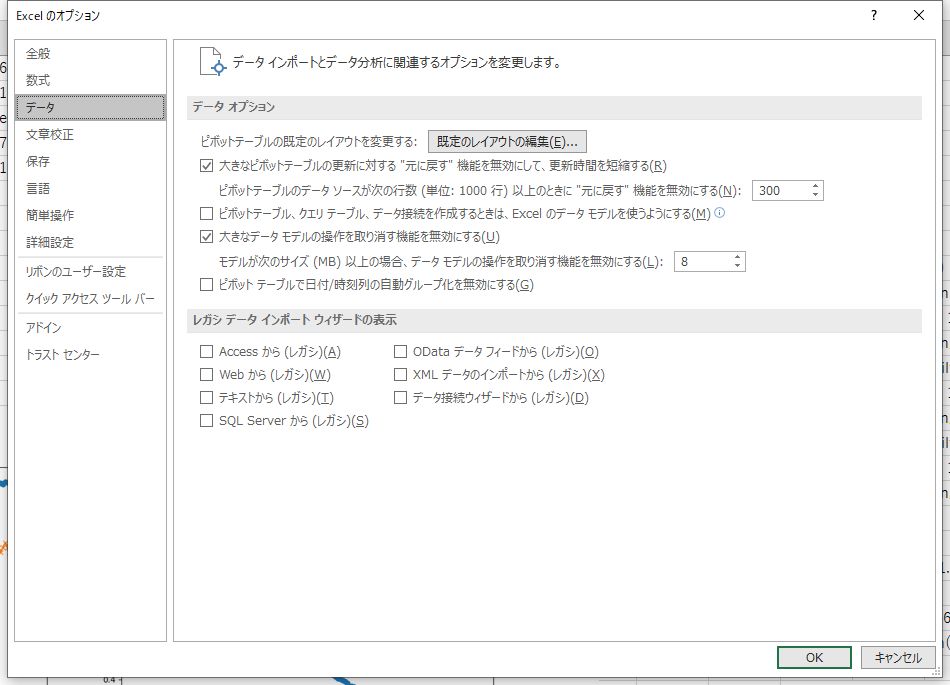This screenshot has width=950, height=685.
Task: Close the Excel のオプション dialog
Action: 918,16
